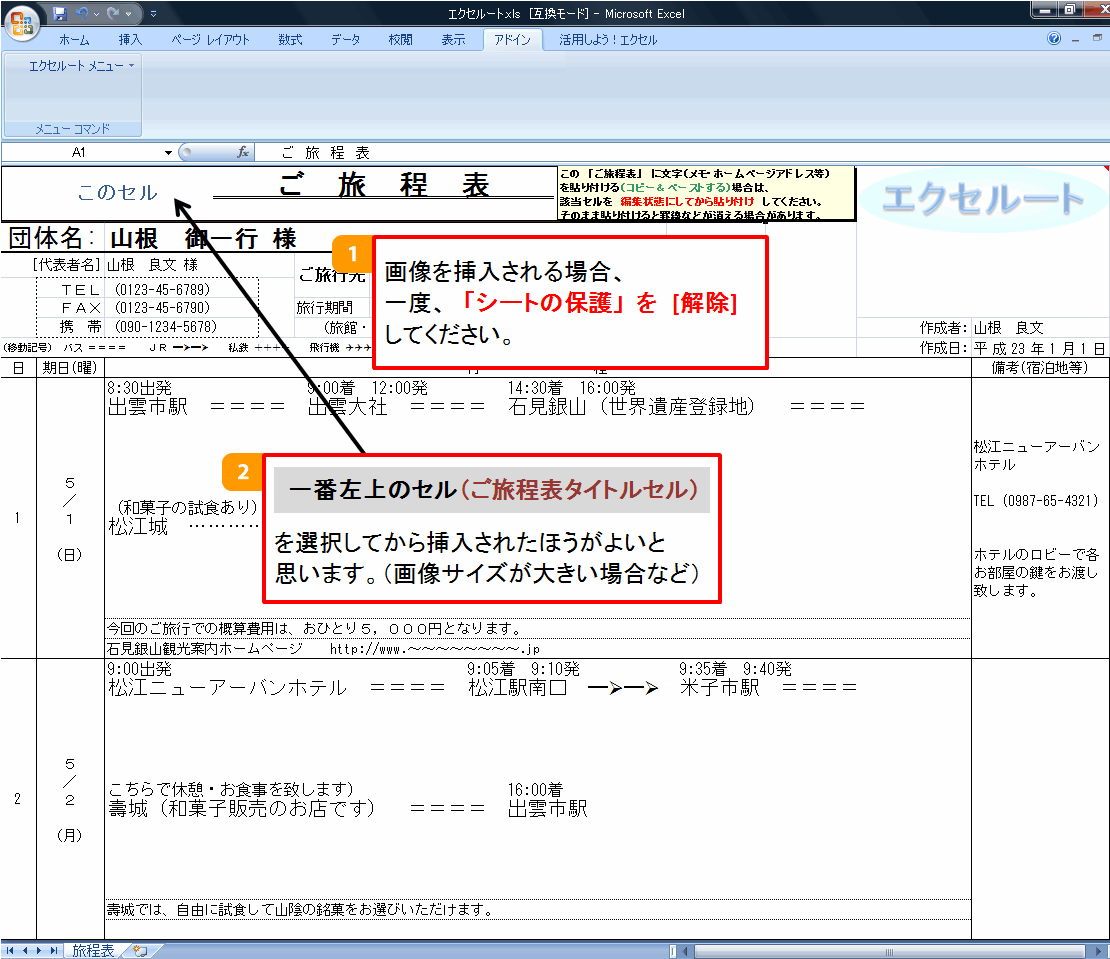The height and width of the screenshot is (959, 1110).
Task: Go to previous sheet navigation arrow
Action: coord(24,951)
